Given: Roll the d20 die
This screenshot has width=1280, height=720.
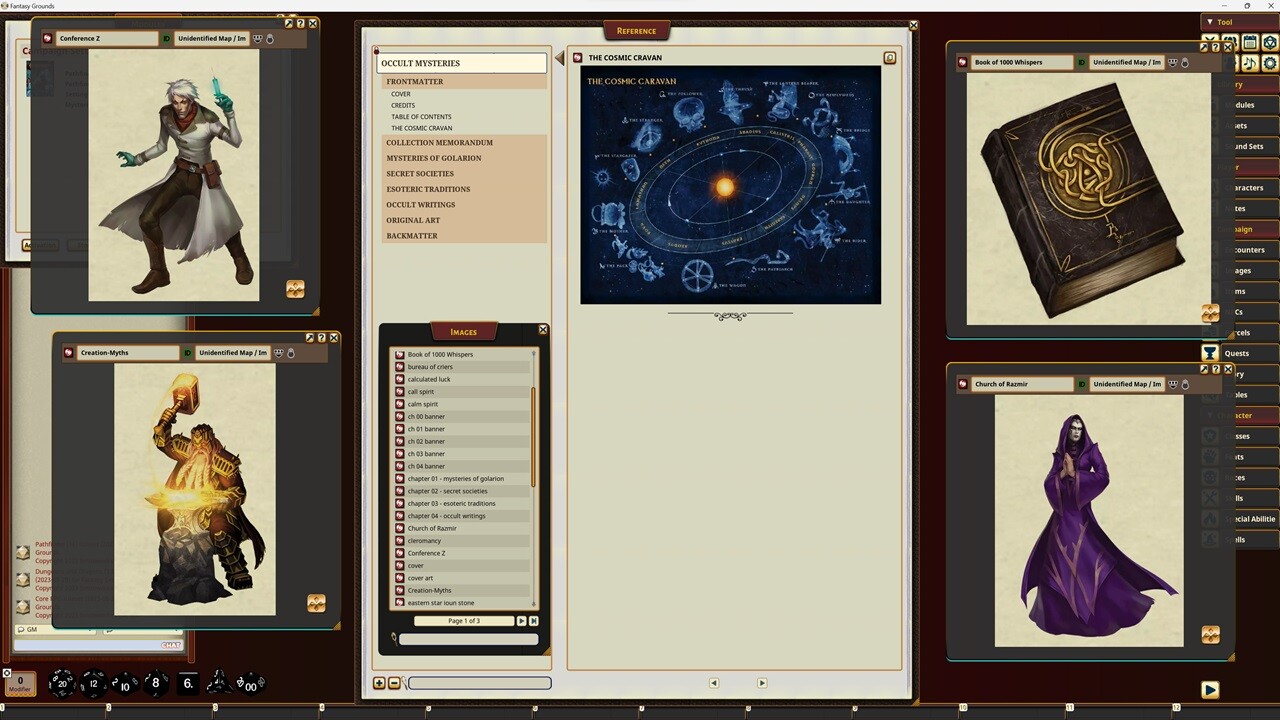Looking at the screenshot, I should (x=62, y=684).
